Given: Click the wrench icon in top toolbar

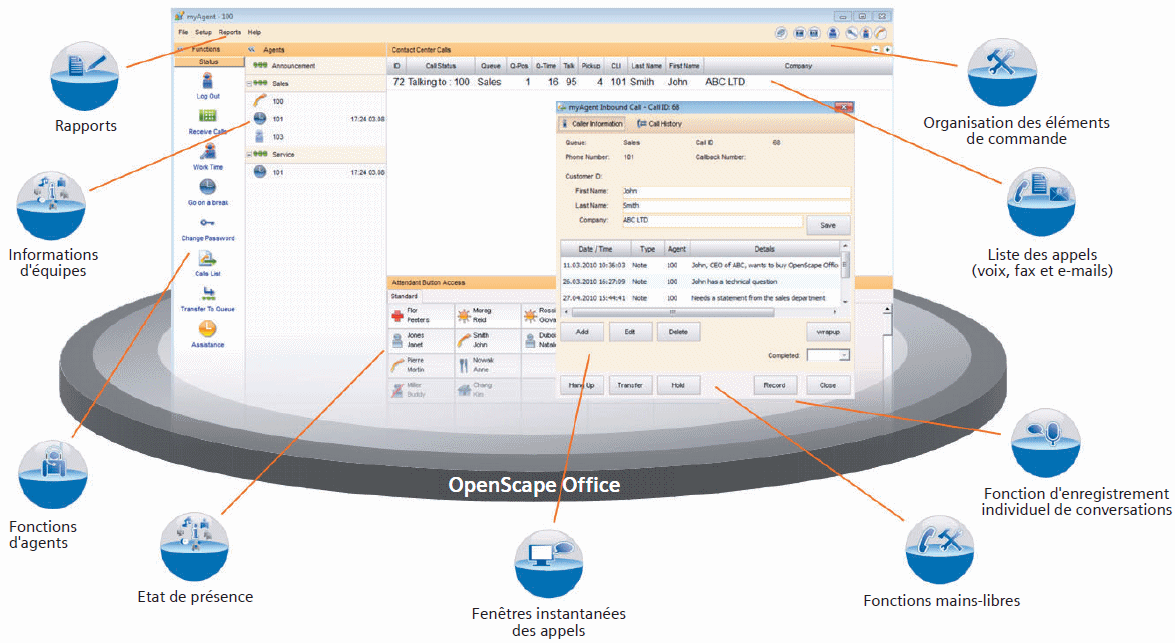Looking at the screenshot, I should pos(851,33).
